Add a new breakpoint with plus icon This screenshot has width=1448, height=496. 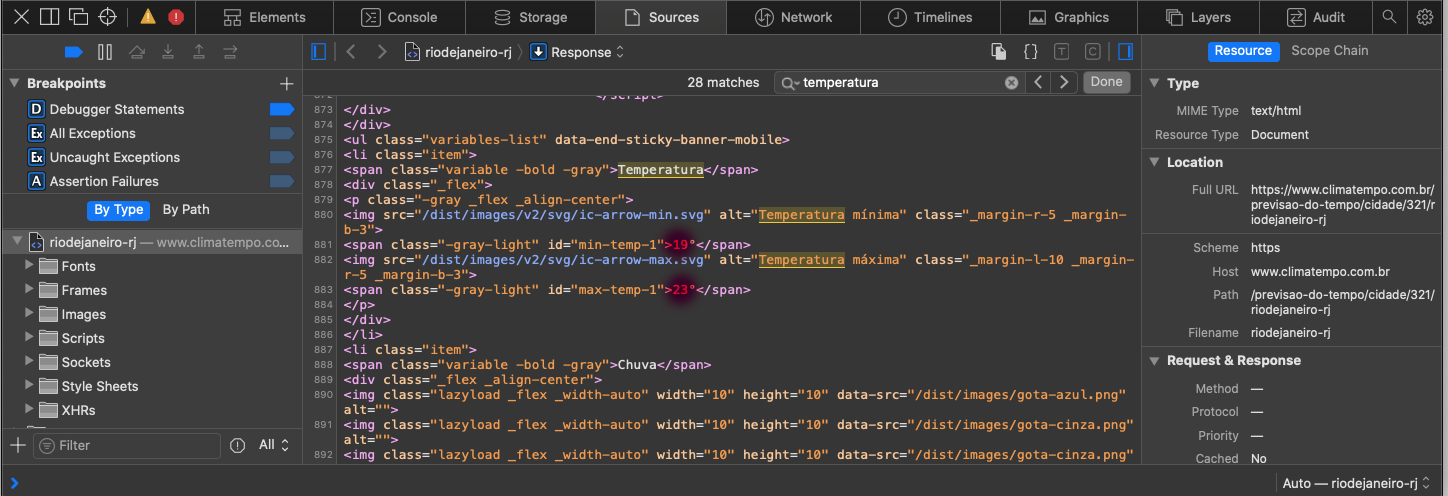point(287,83)
